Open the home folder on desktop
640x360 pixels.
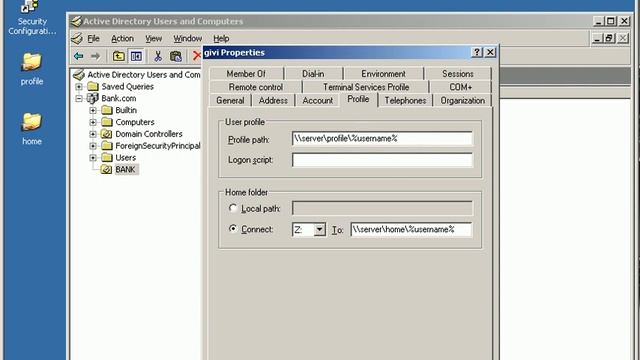click(32, 129)
